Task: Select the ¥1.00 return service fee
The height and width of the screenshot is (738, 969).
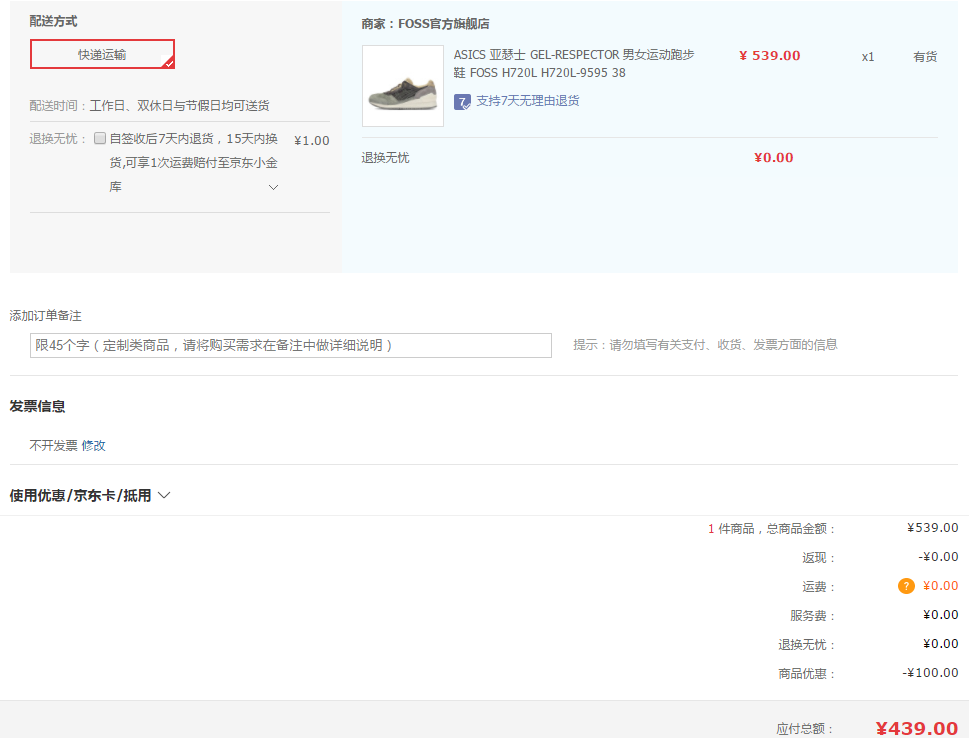Action: 311,141
